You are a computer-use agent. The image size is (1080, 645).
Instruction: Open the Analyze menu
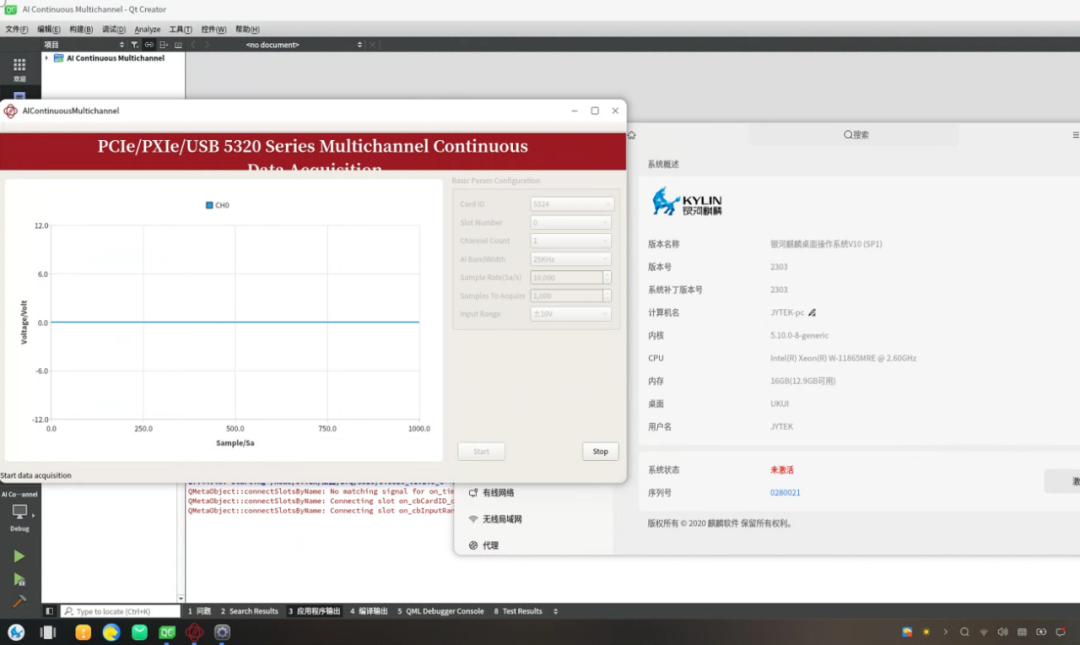coord(147,30)
